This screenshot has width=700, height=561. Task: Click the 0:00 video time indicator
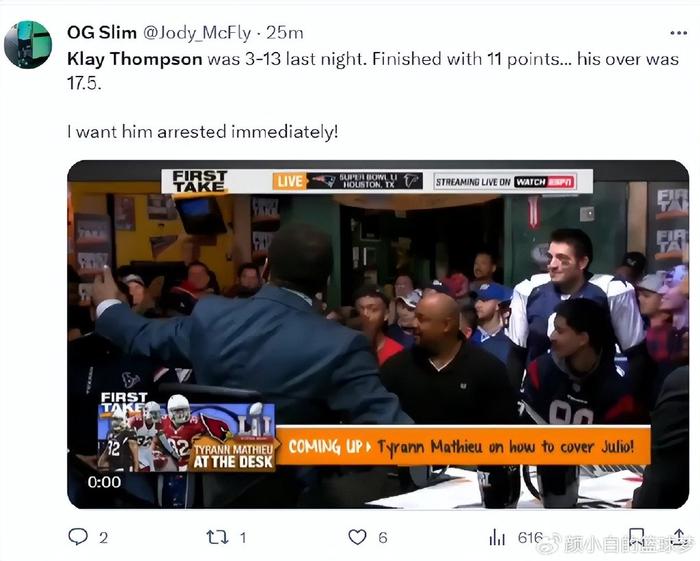pyautogui.click(x=104, y=482)
